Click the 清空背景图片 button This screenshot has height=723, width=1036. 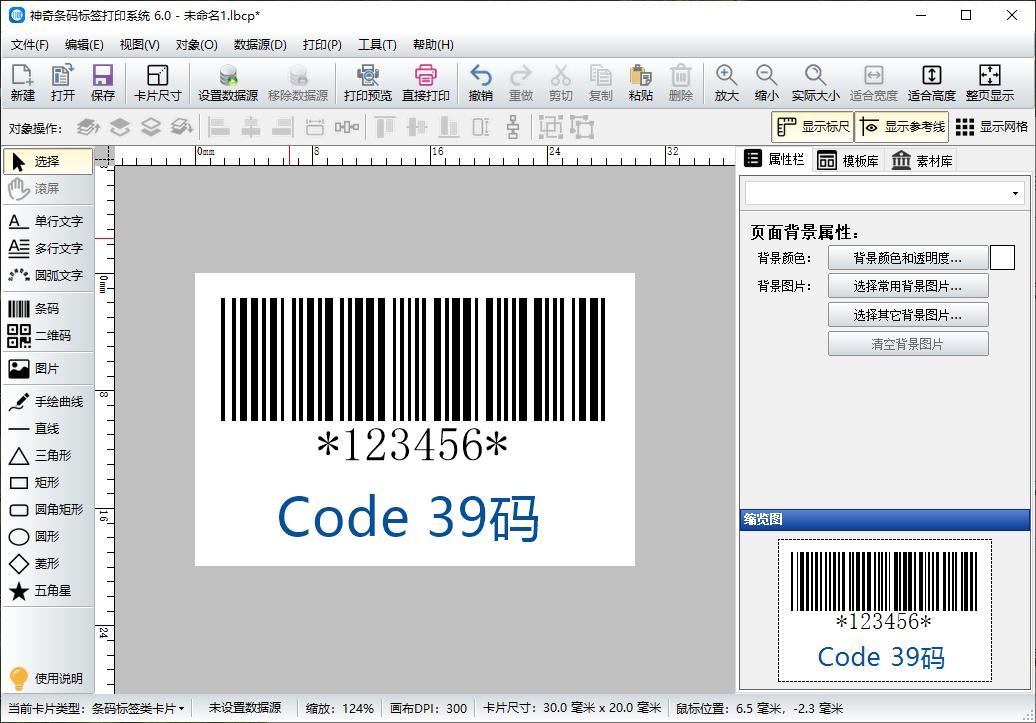[908, 343]
